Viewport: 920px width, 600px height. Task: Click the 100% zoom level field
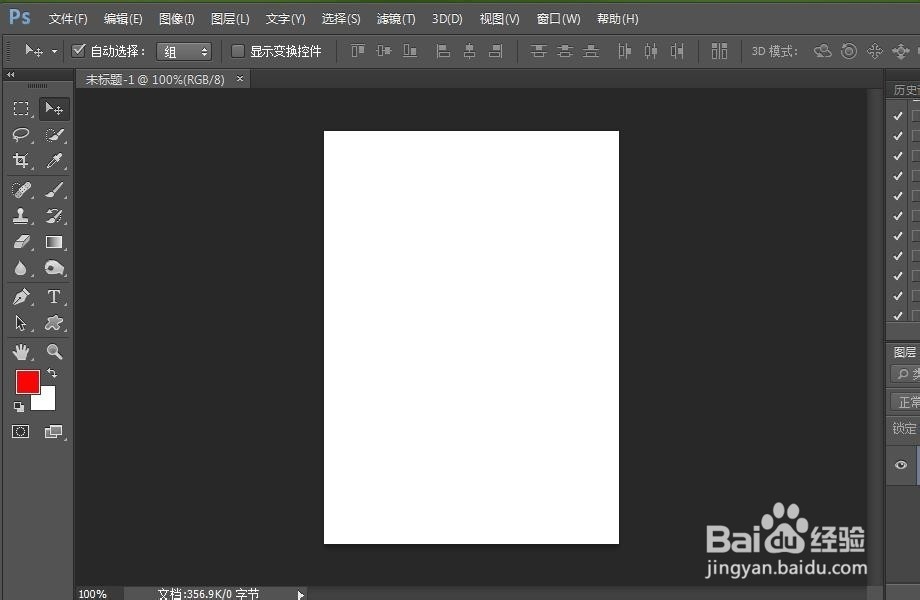coord(93,594)
